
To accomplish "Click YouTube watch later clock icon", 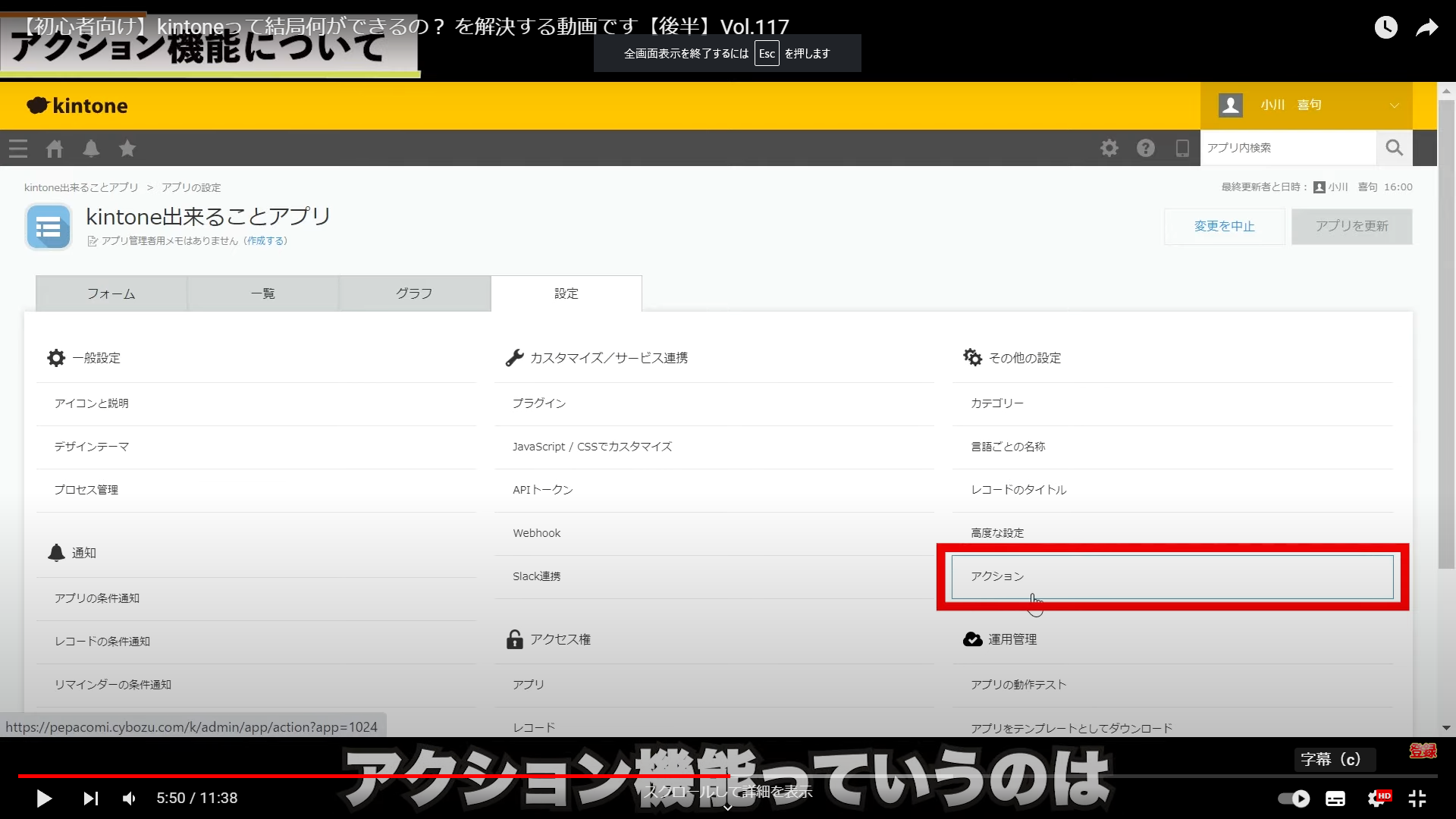I will click(x=1385, y=28).
